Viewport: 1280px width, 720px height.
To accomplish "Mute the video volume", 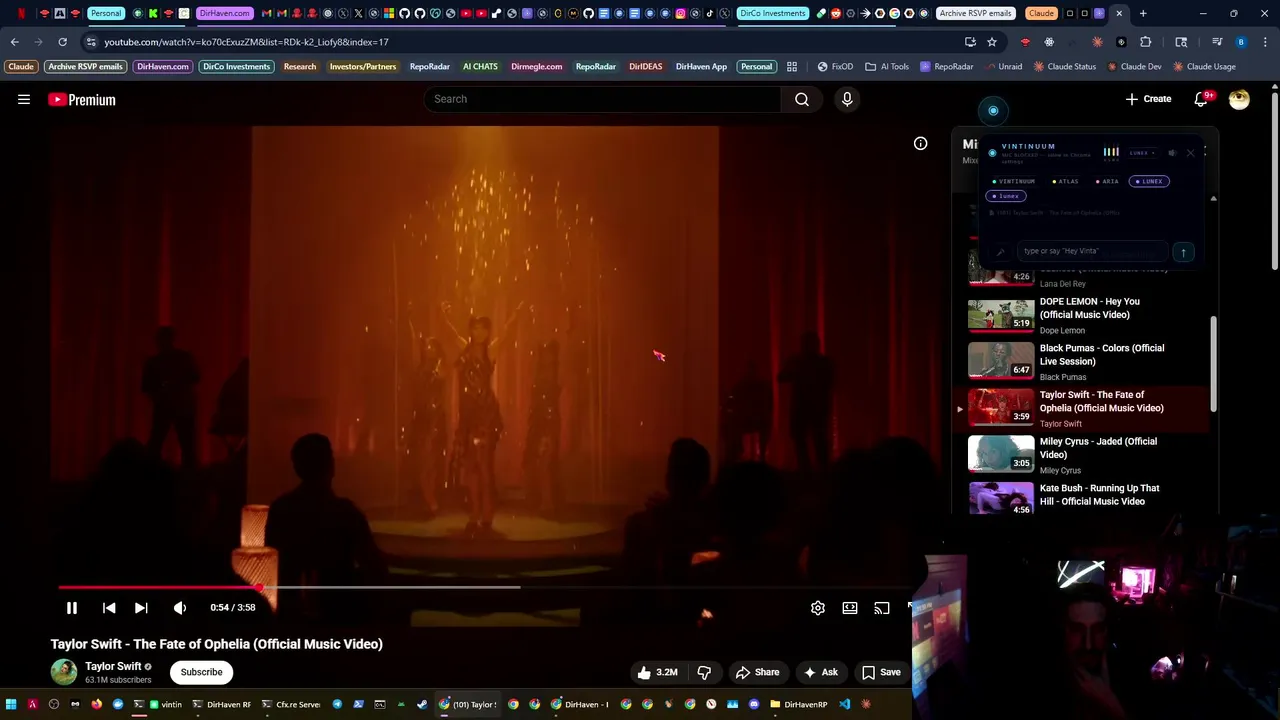I will tap(180, 607).
